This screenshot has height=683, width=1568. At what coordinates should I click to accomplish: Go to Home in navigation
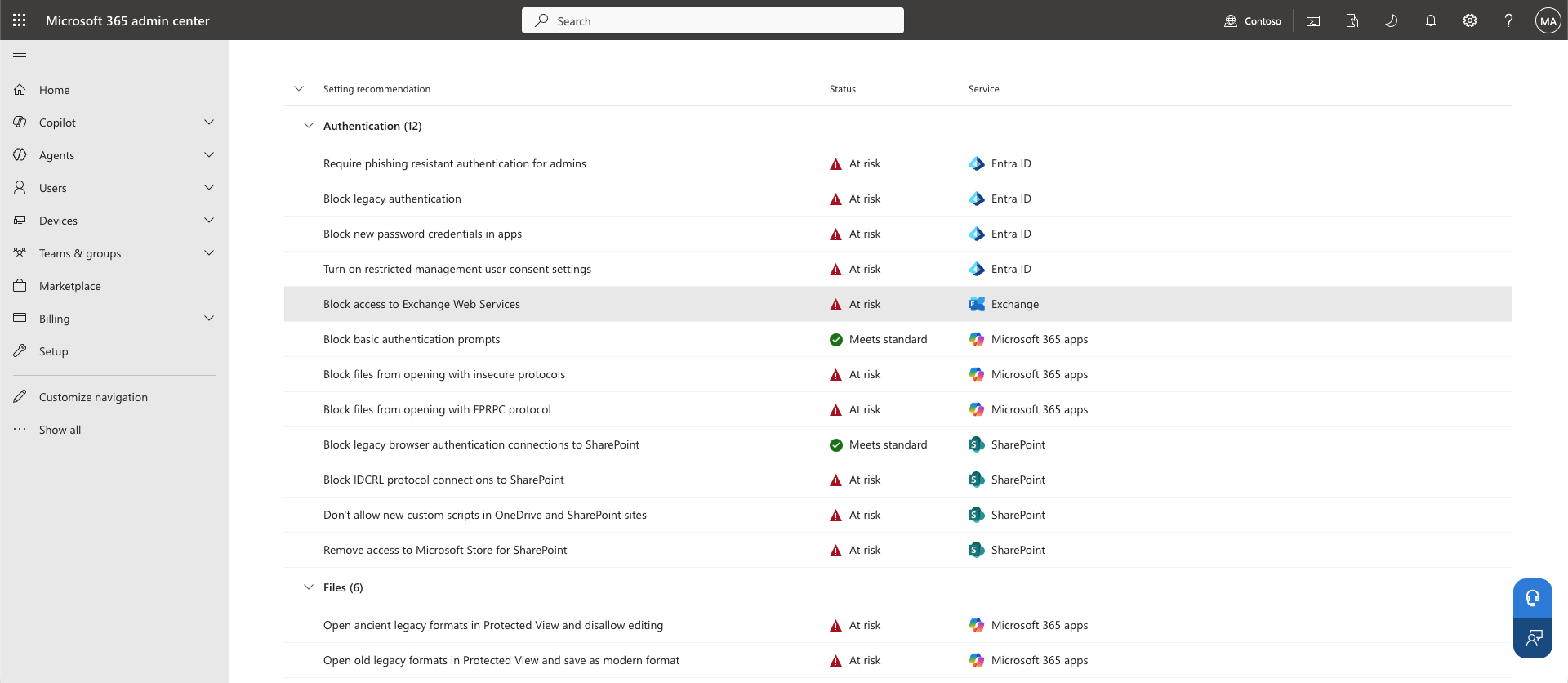[x=55, y=90]
